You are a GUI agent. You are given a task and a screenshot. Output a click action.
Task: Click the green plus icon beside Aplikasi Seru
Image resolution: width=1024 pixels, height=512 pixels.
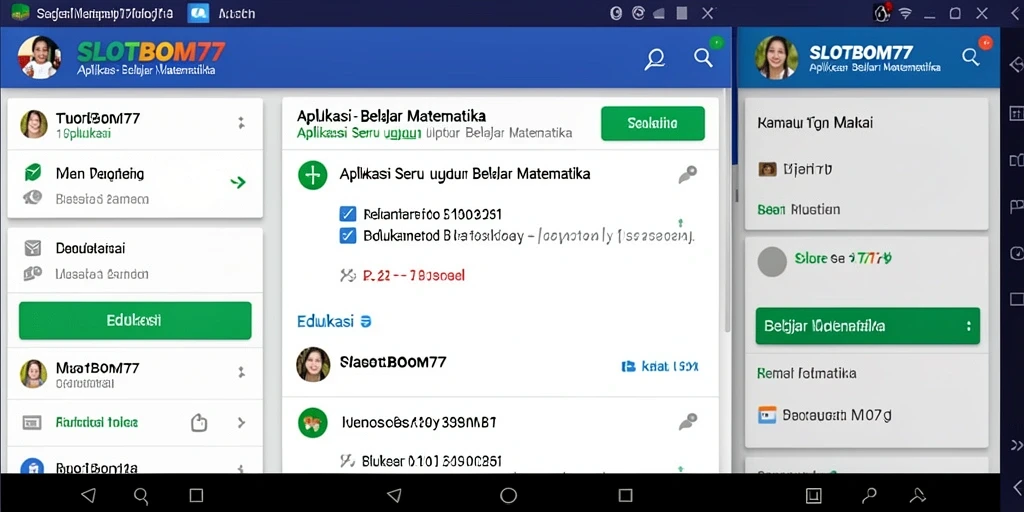pyautogui.click(x=312, y=175)
